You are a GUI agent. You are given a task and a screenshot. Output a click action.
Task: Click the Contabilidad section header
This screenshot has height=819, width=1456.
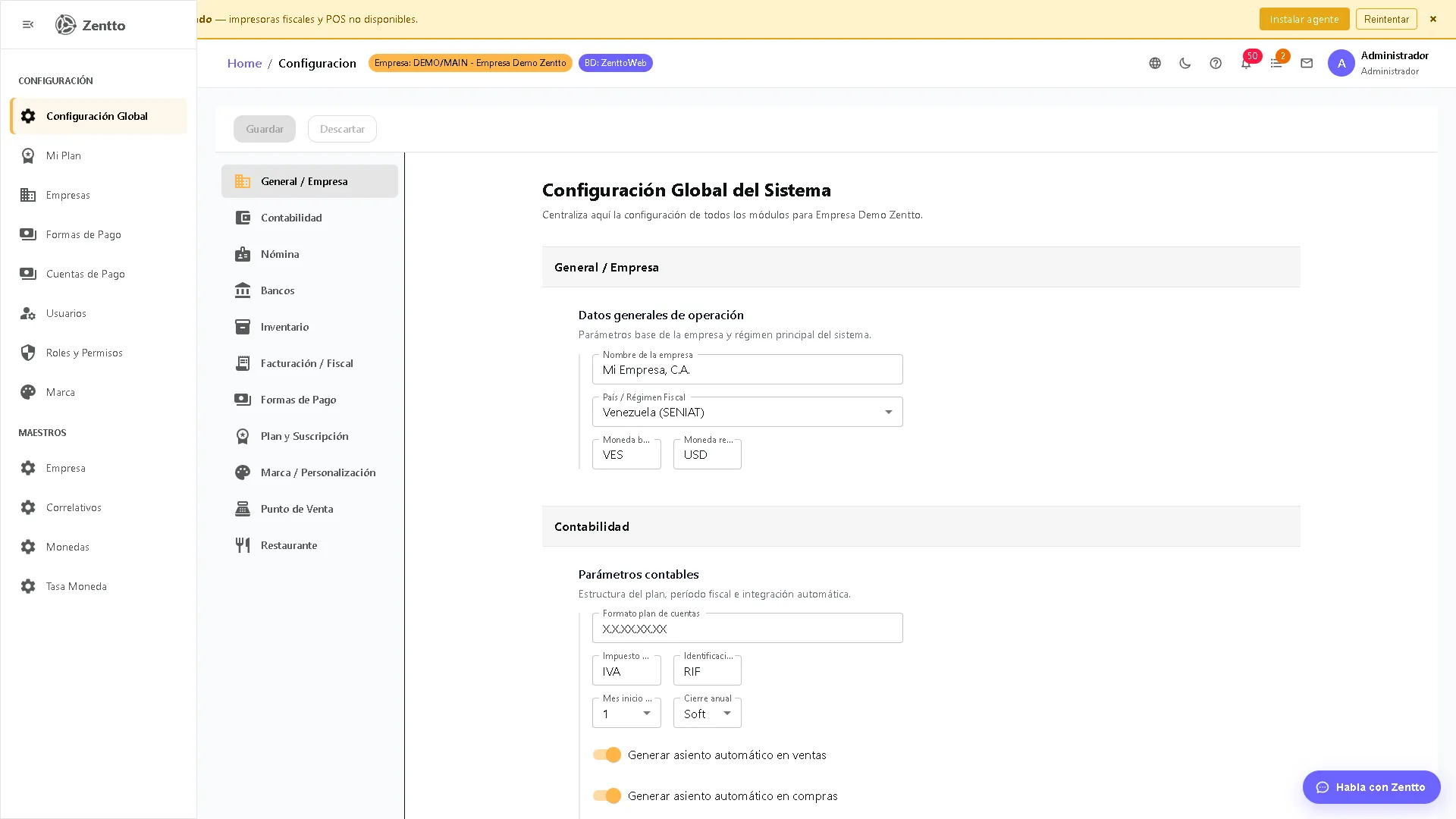pyautogui.click(x=921, y=526)
